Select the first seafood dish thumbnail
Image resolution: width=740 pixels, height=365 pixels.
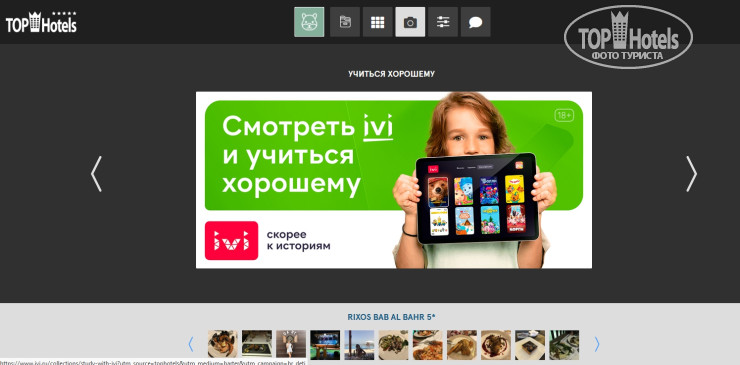point(223,345)
